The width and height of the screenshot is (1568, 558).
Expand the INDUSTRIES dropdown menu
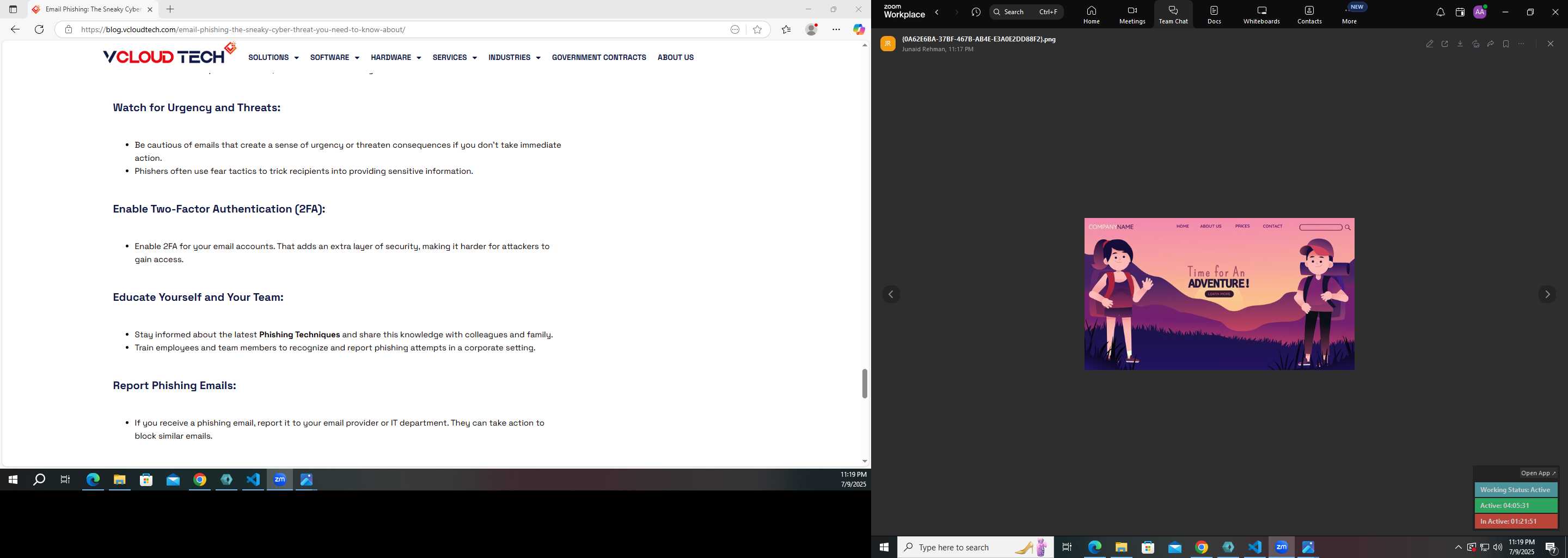point(514,57)
